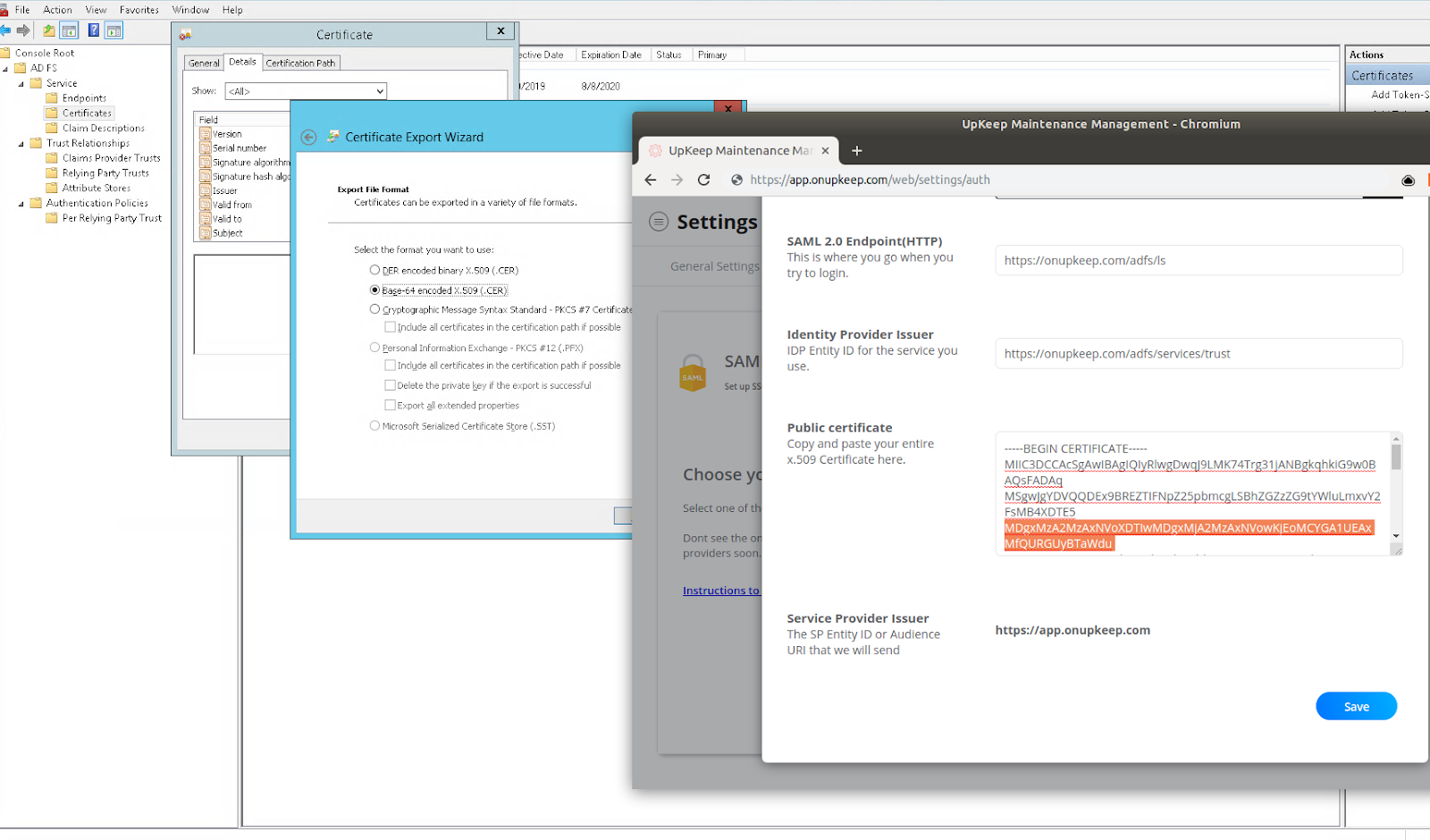This screenshot has width=1430, height=840.
Task: Click the Identity Provider Issuer input field
Action: tap(1199, 353)
